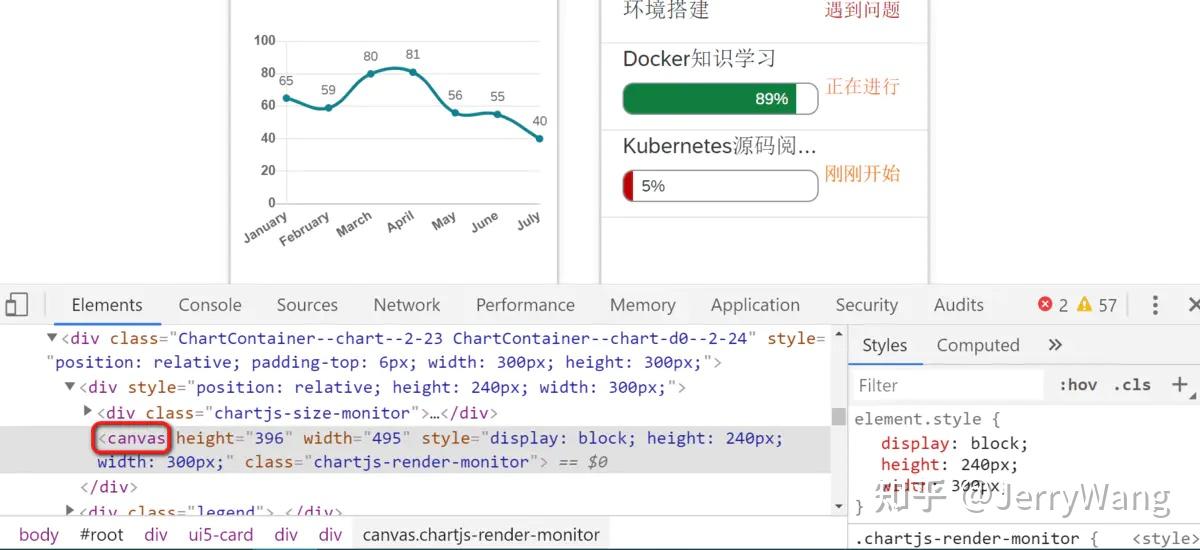Click canvas.chartjs-render-monitor breadcrumb
This screenshot has width=1200, height=550.
point(481,535)
